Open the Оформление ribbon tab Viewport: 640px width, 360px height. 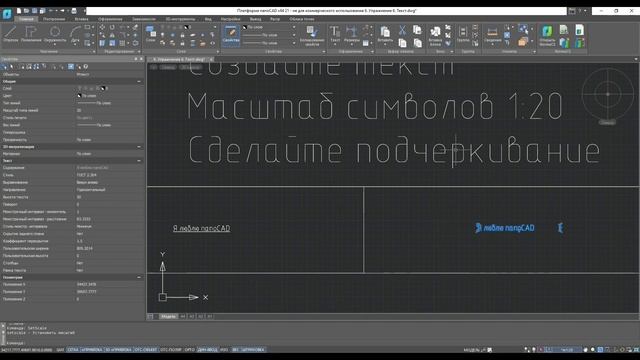click(110, 19)
